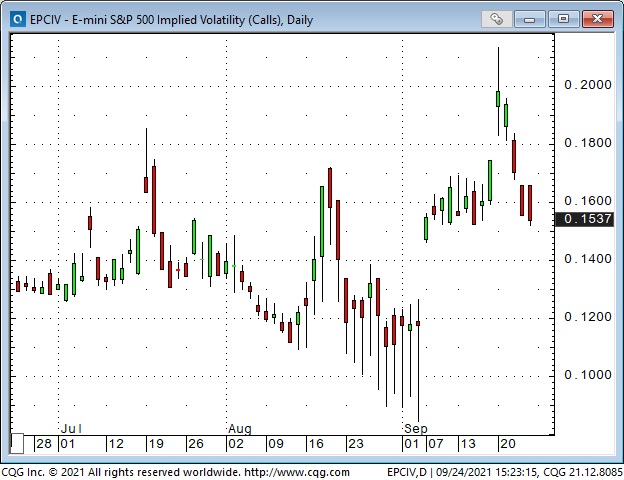The image size is (624, 480).
Task: Click the Jul month label on time axis
Action: tap(72, 429)
